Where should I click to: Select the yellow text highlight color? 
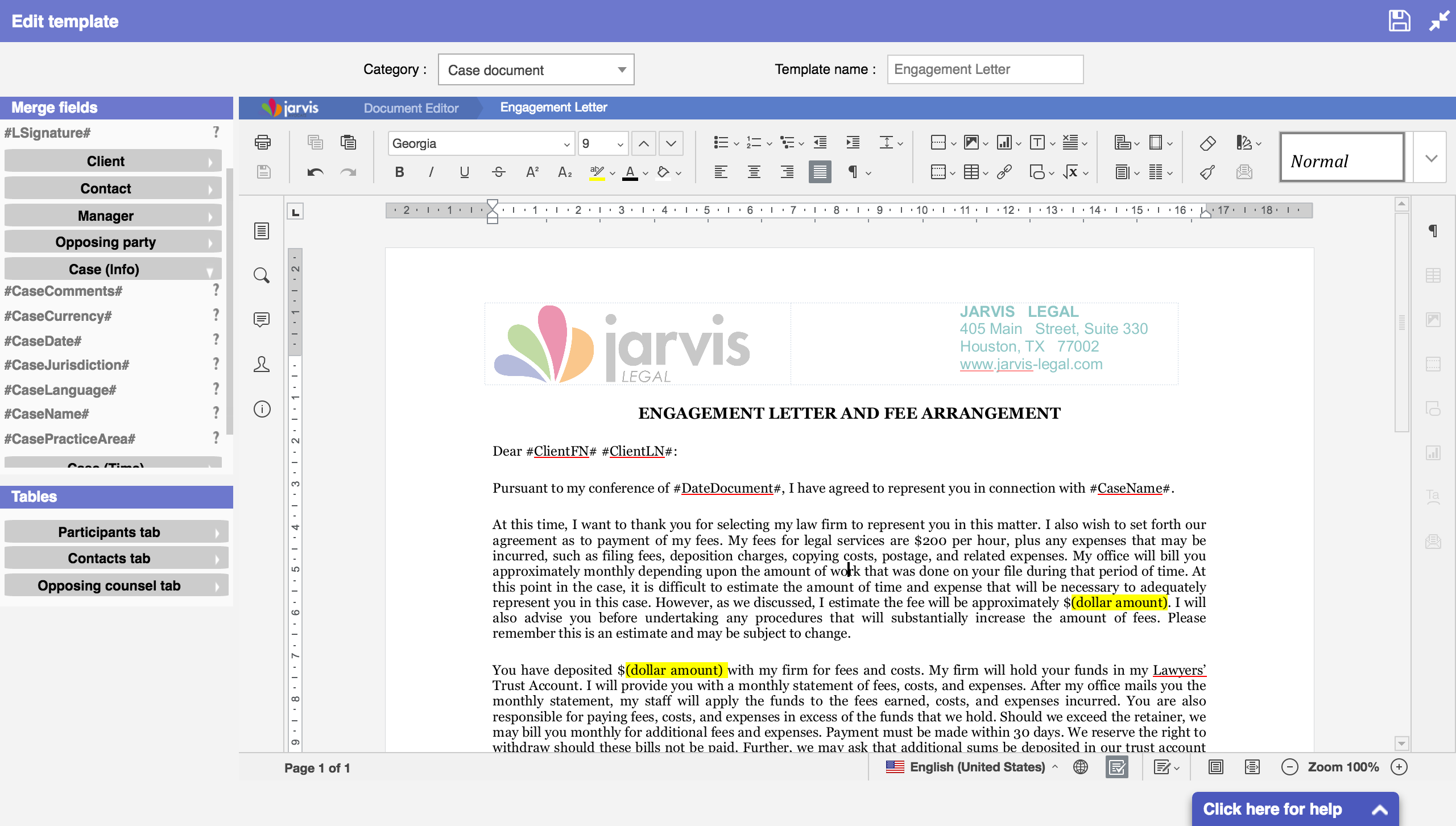pos(596,172)
